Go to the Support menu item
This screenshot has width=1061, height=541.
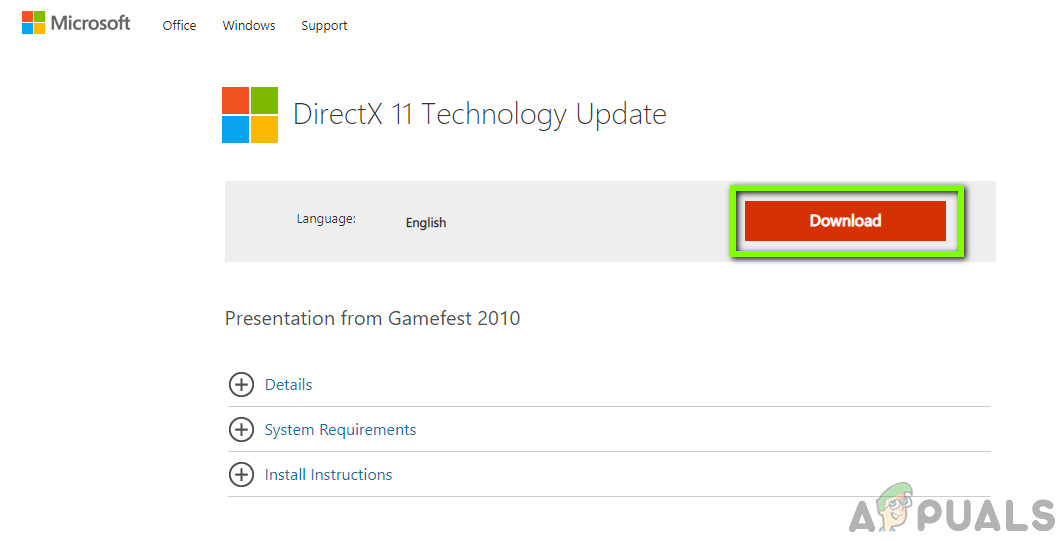324,26
